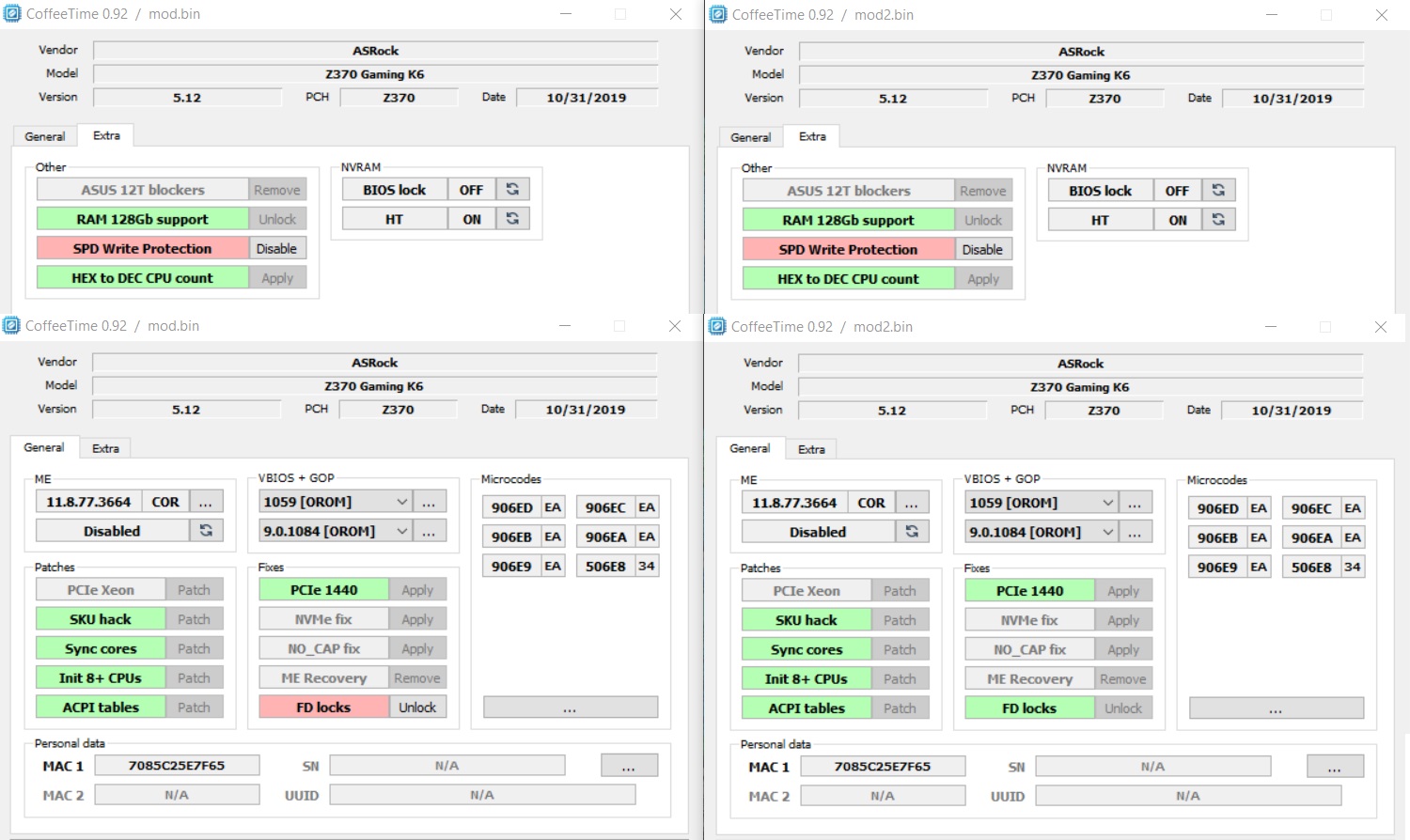Screen dimensions: 1410x840
Task: Open Extra tab in lower mod2.bin window
Action: [811, 449]
